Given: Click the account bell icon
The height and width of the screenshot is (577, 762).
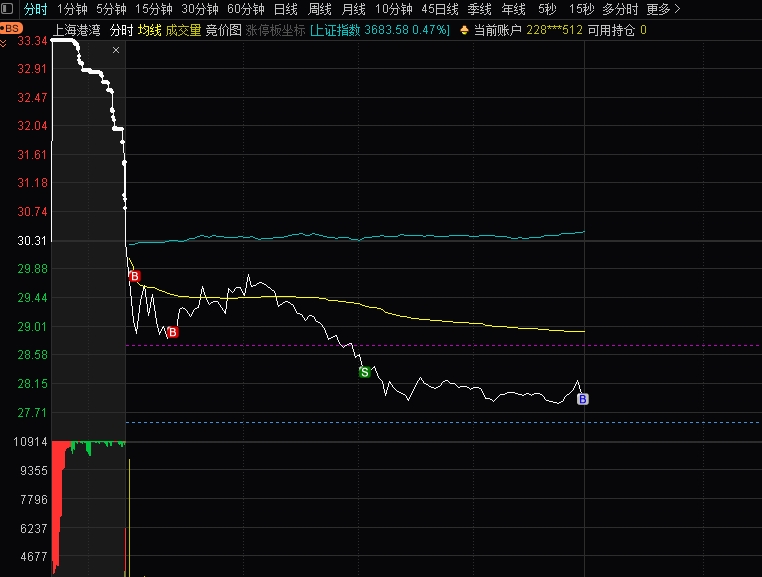Looking at the screenshot, I should click(464, 30).
